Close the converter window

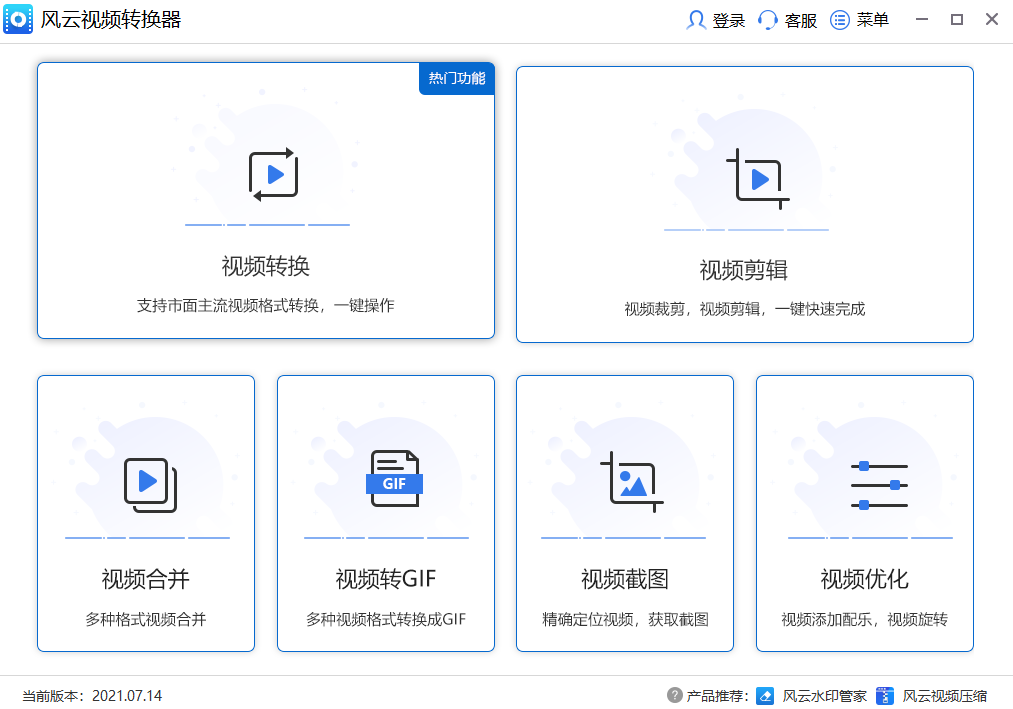[992, 19]
